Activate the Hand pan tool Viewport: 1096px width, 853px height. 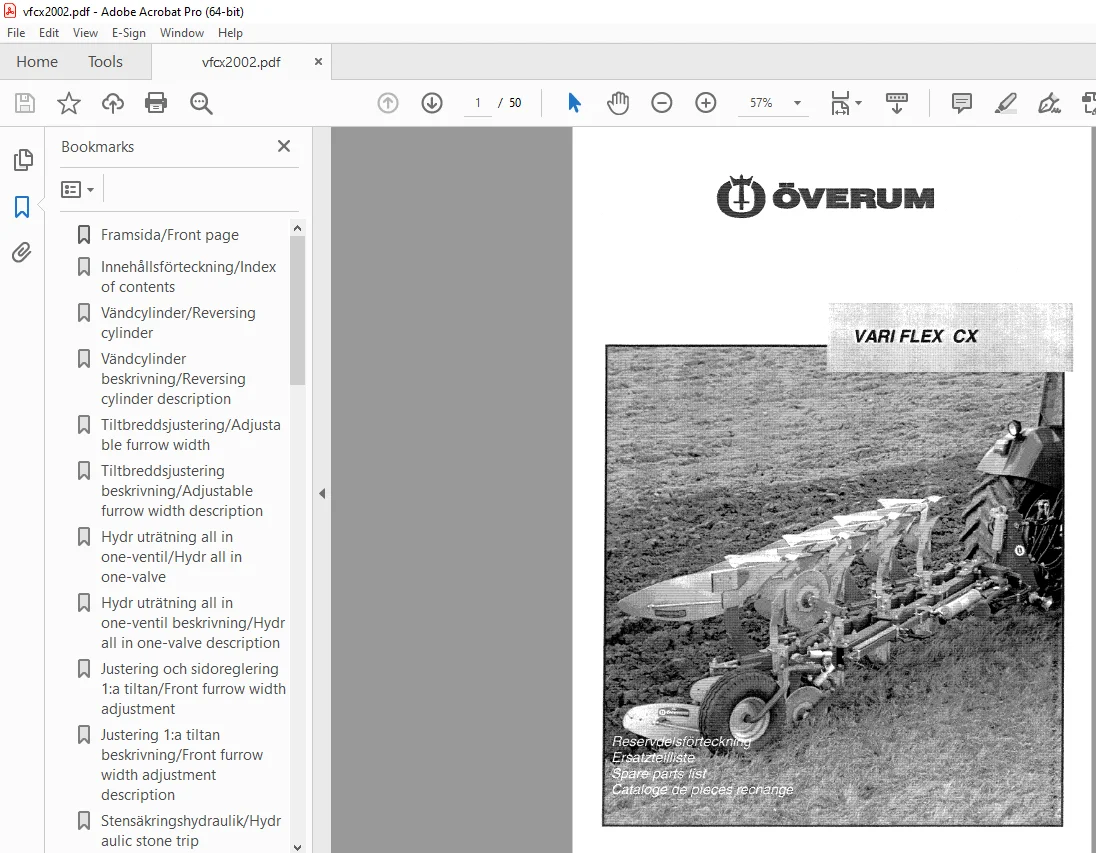pyautogui.click(x=618, y=103)
